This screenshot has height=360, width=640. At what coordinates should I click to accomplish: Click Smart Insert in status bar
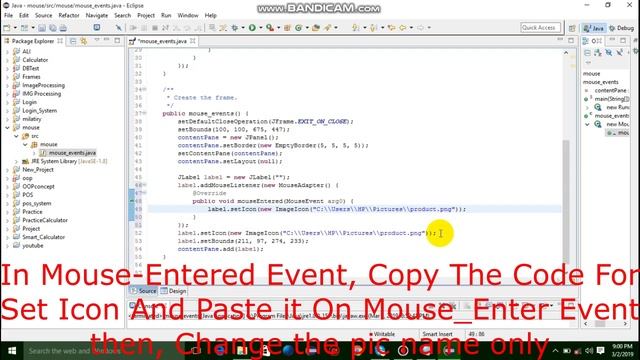tap(437, 334)
